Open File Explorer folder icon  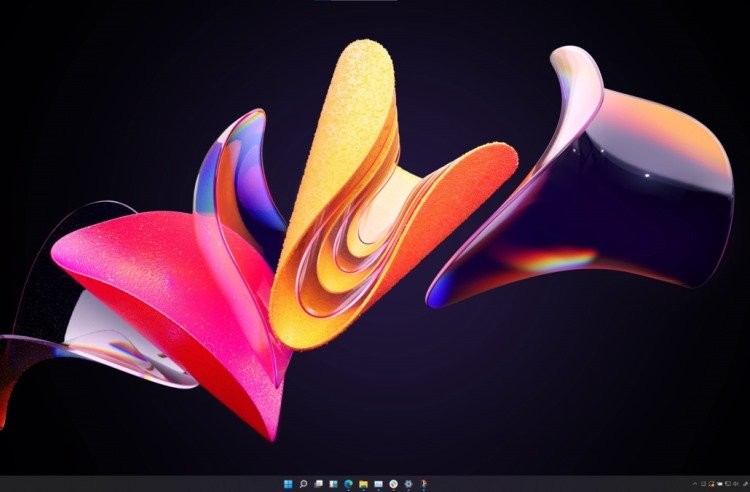[364, 484]
